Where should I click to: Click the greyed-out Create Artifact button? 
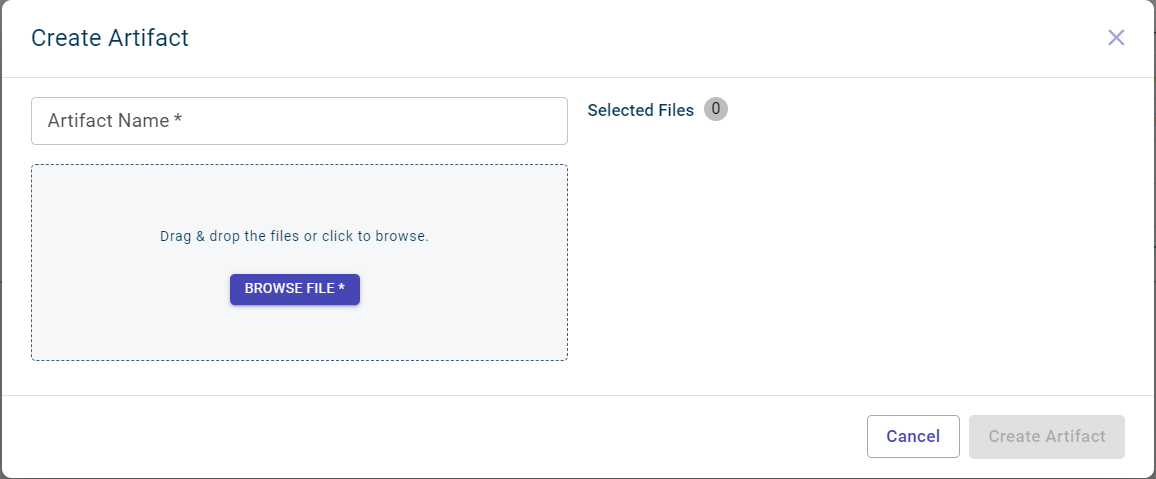(x=1046, y=437)
